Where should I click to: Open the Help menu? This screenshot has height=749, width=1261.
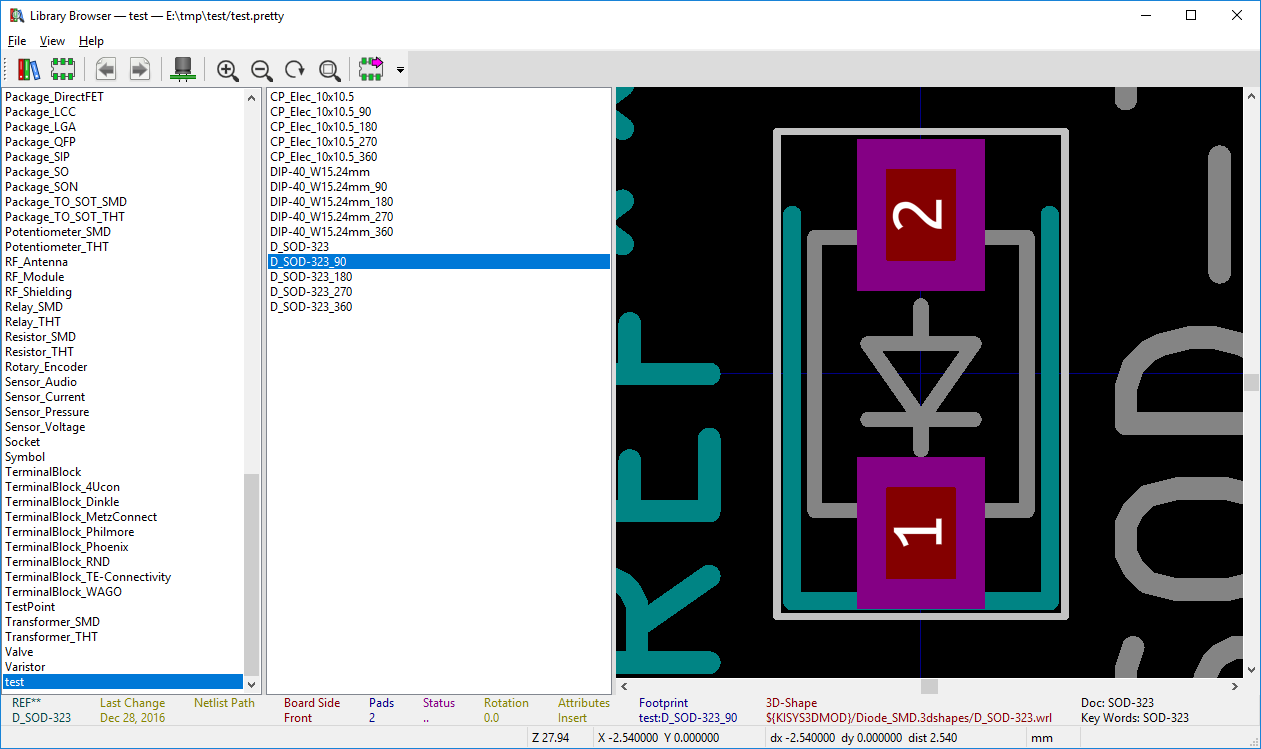coord(91,41)
